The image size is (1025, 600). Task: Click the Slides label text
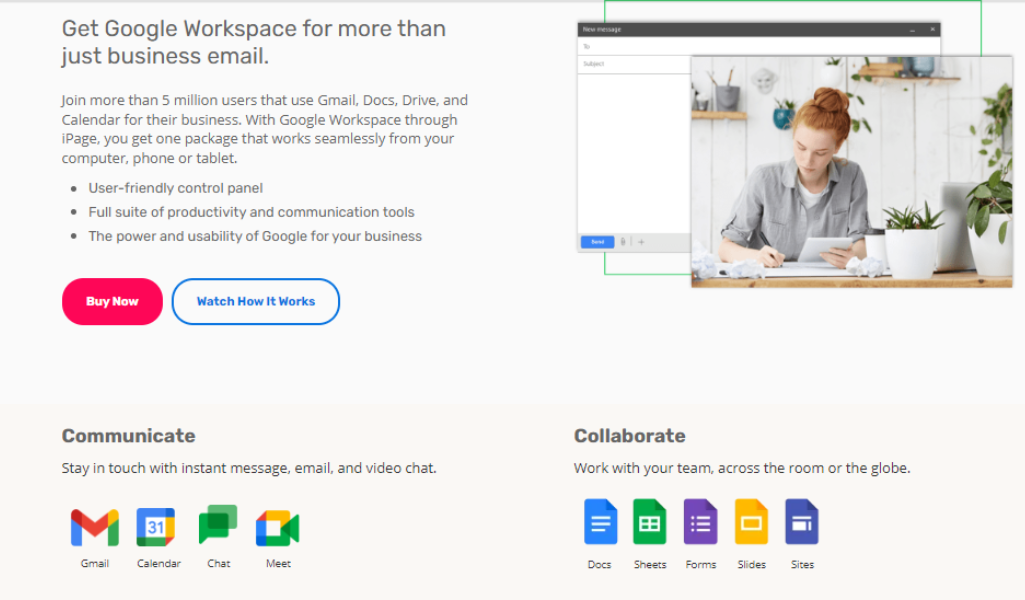click(x=752, y=565)
